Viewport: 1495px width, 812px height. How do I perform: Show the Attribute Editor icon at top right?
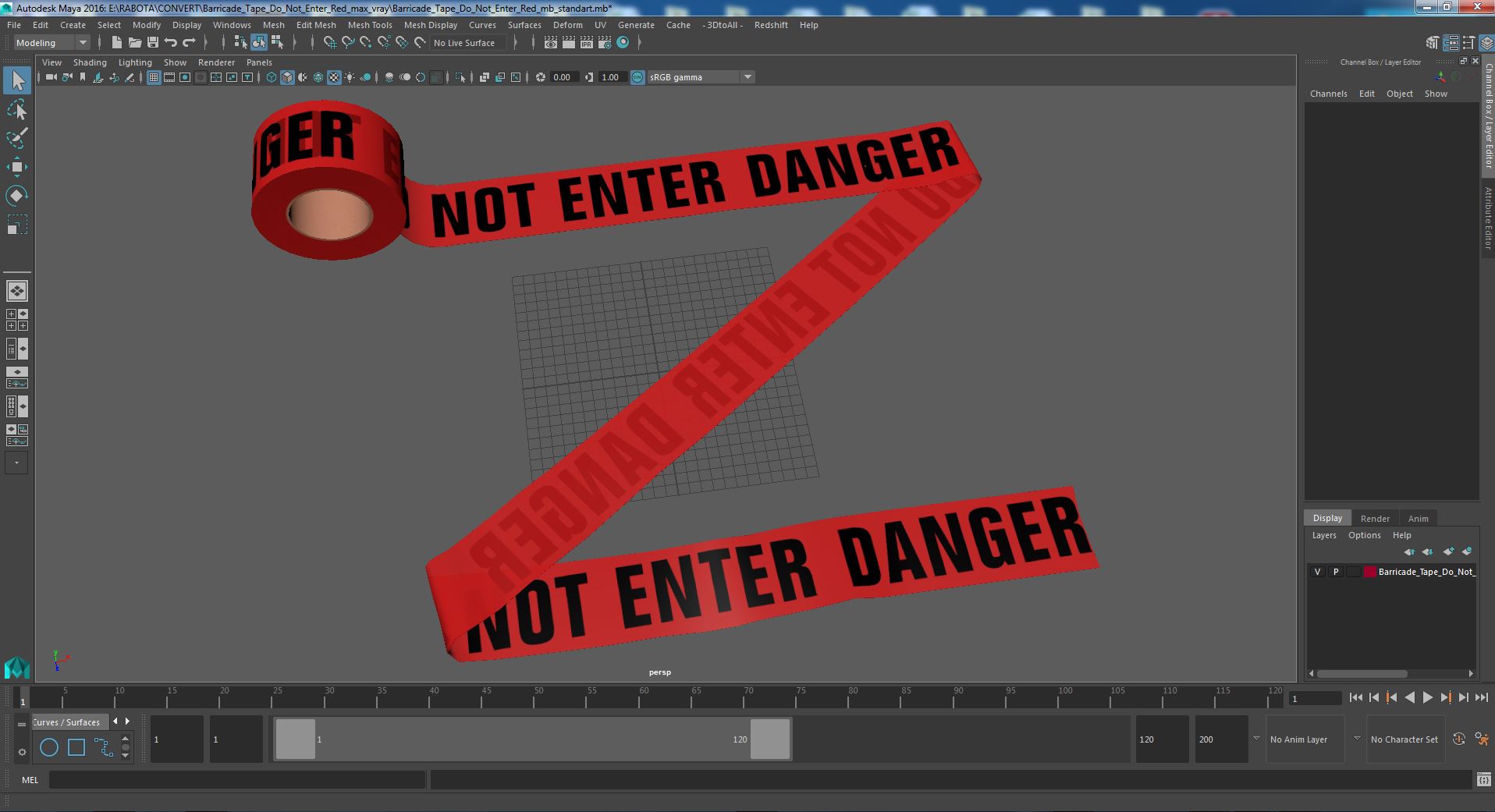tap(1451, 43)
